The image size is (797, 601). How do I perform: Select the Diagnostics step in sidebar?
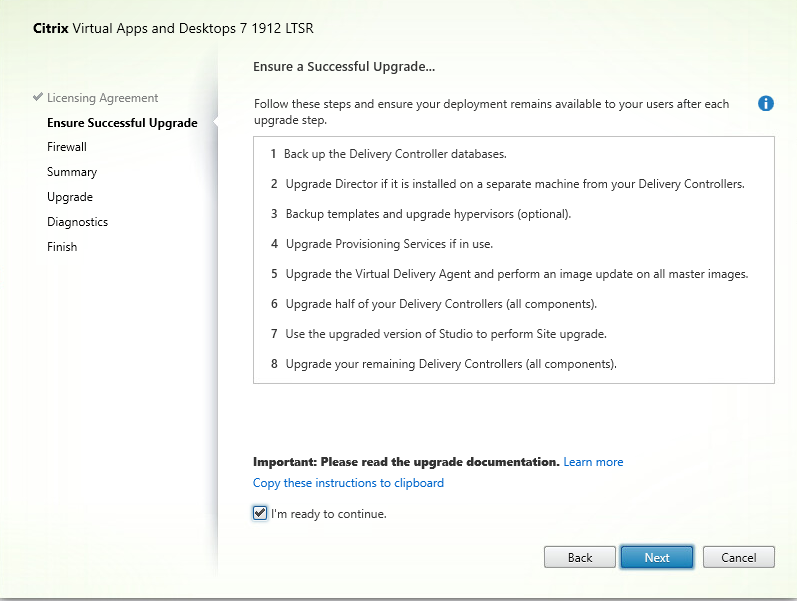coord(77,222)
